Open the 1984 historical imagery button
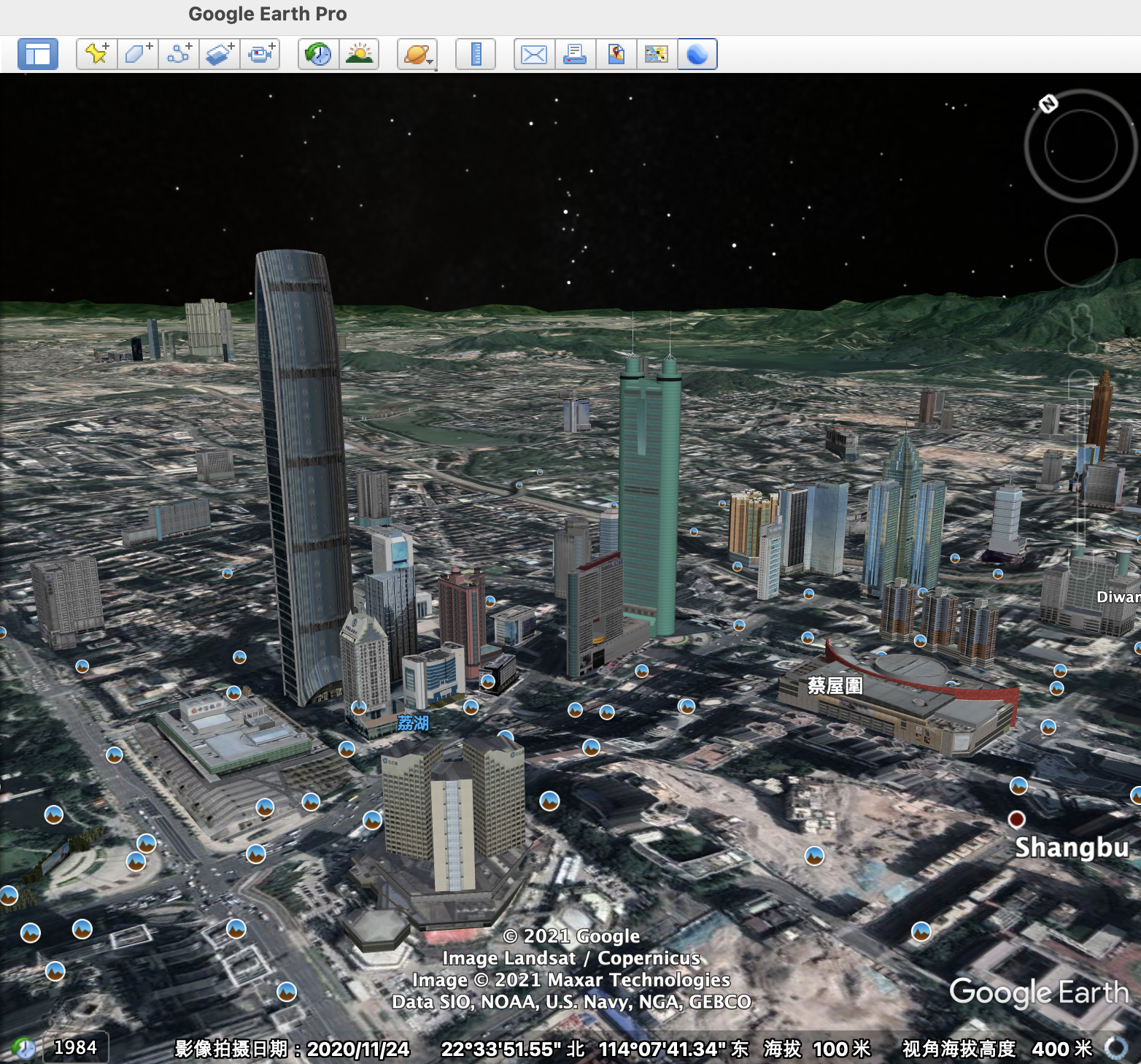The image size is (1141, 1064). point(76,1048)
